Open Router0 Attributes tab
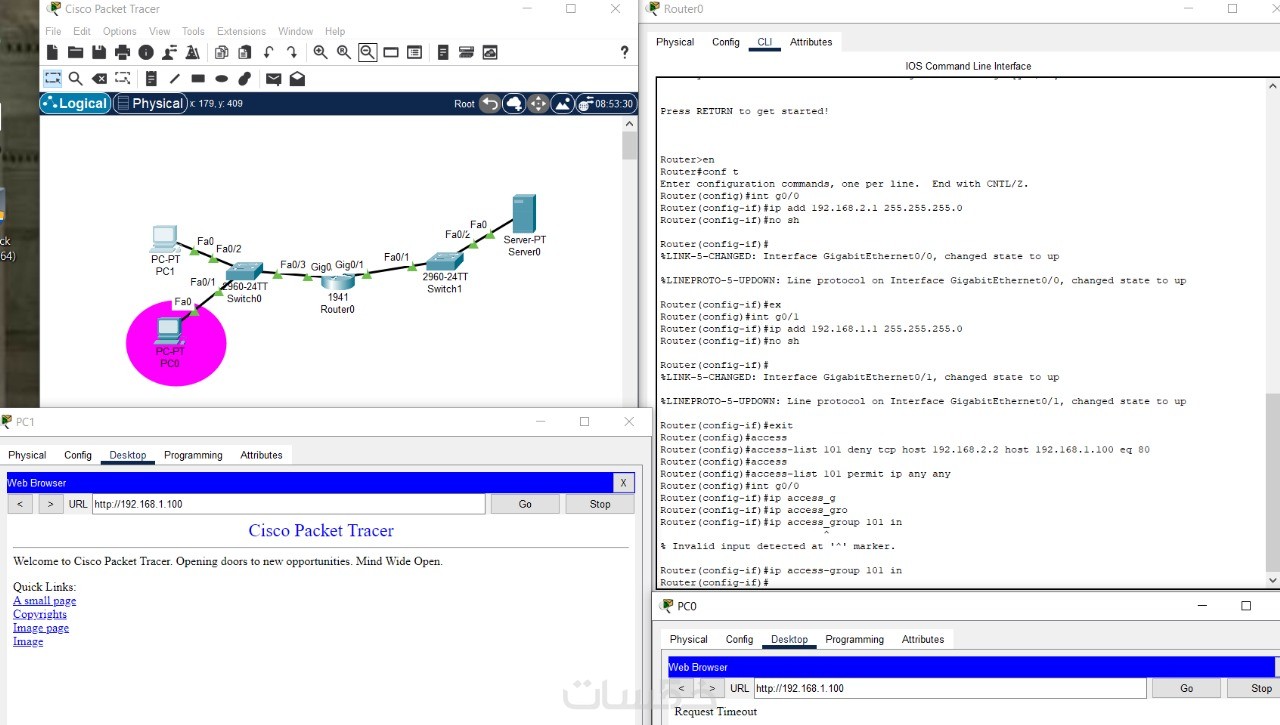The height and width of the screenshot is (725, 1280). (x=811, y=42)
